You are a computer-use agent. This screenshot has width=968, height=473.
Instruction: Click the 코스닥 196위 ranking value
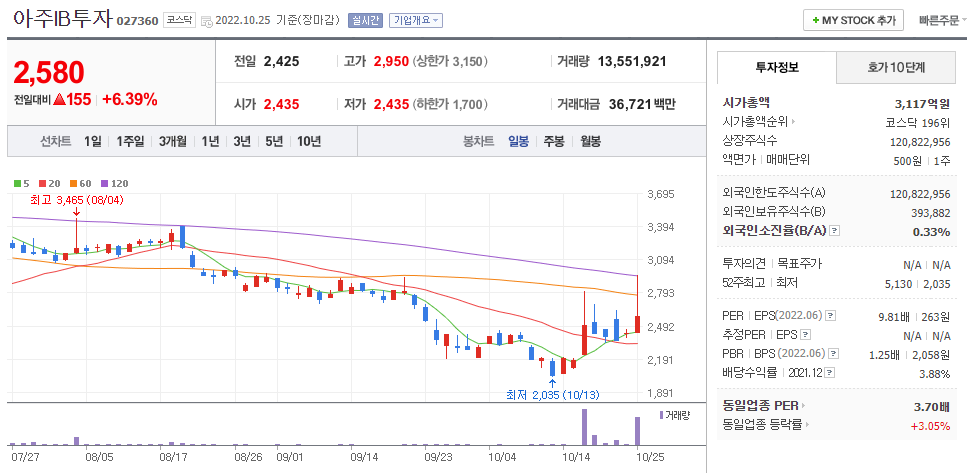(x=917, y=122)
